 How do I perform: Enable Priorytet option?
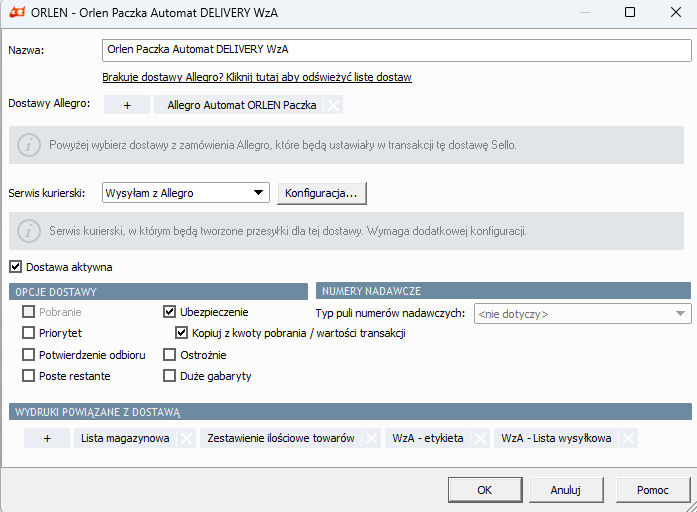coord(28,333)
